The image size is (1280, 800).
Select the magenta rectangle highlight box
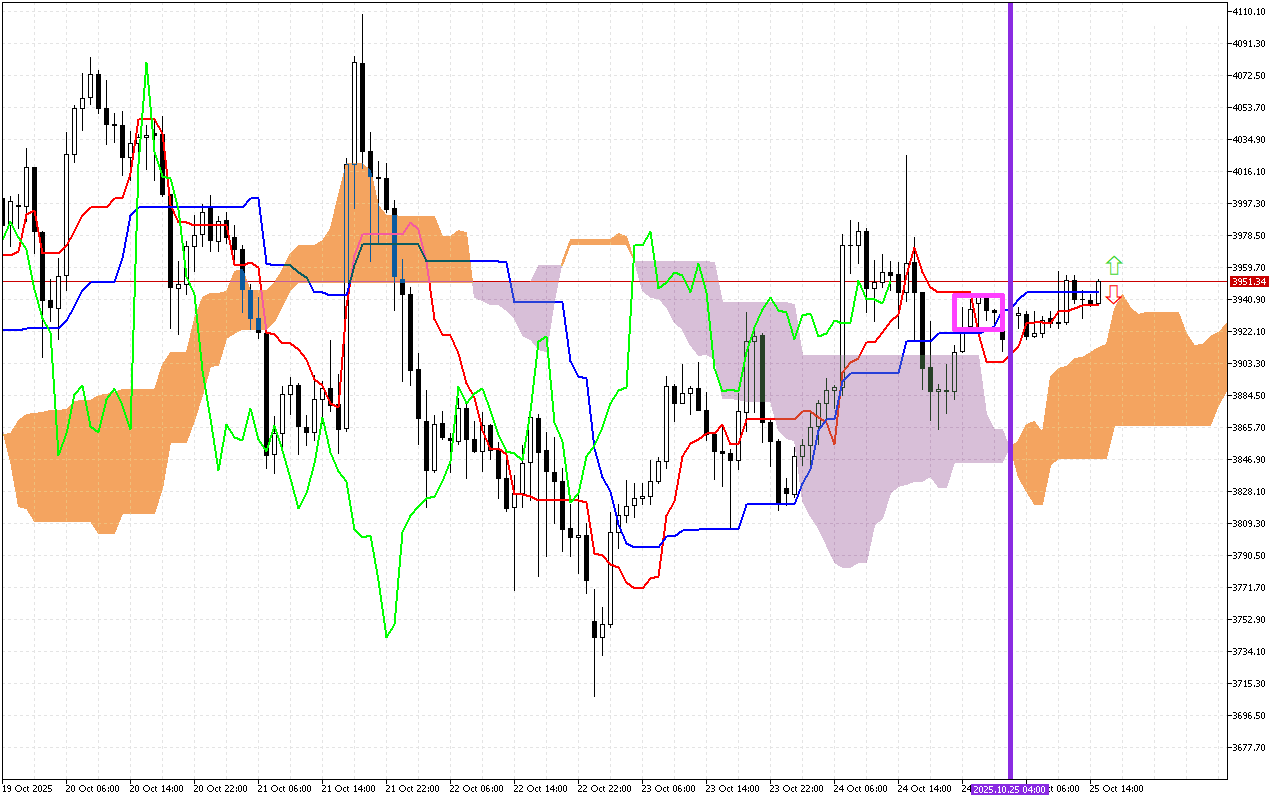click(979, 311)
